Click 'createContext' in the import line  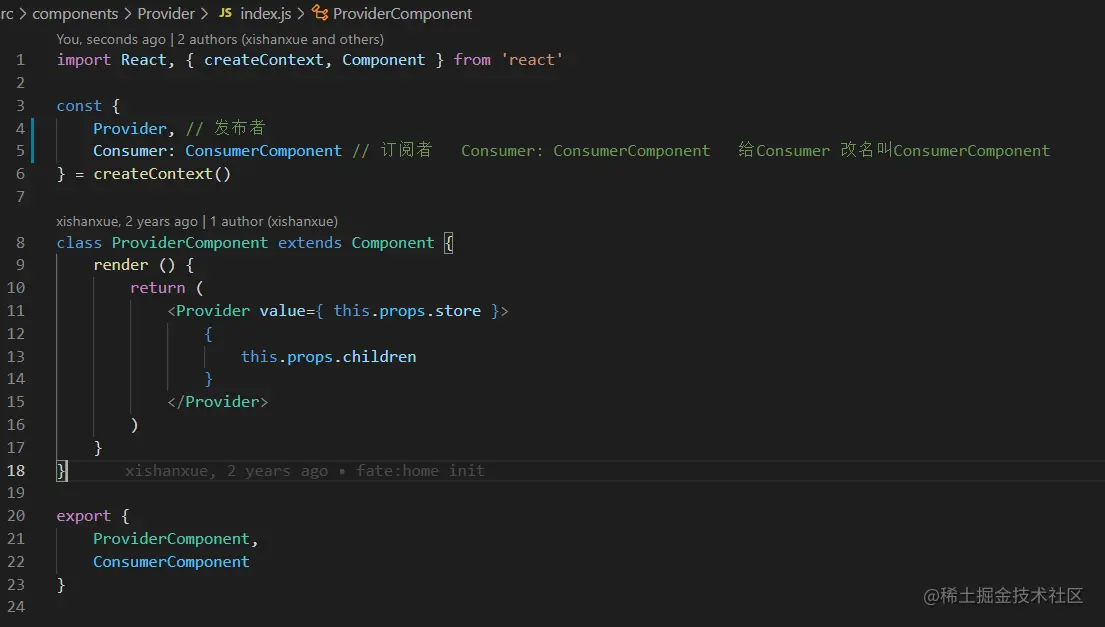[264, 60]
